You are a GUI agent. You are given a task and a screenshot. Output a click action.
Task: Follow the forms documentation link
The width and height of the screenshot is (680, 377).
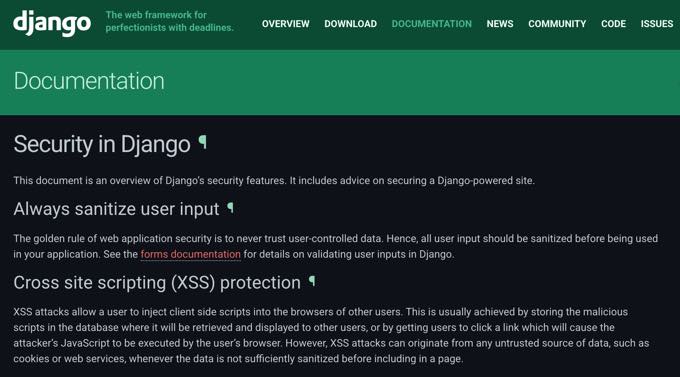tap(190, 254)
